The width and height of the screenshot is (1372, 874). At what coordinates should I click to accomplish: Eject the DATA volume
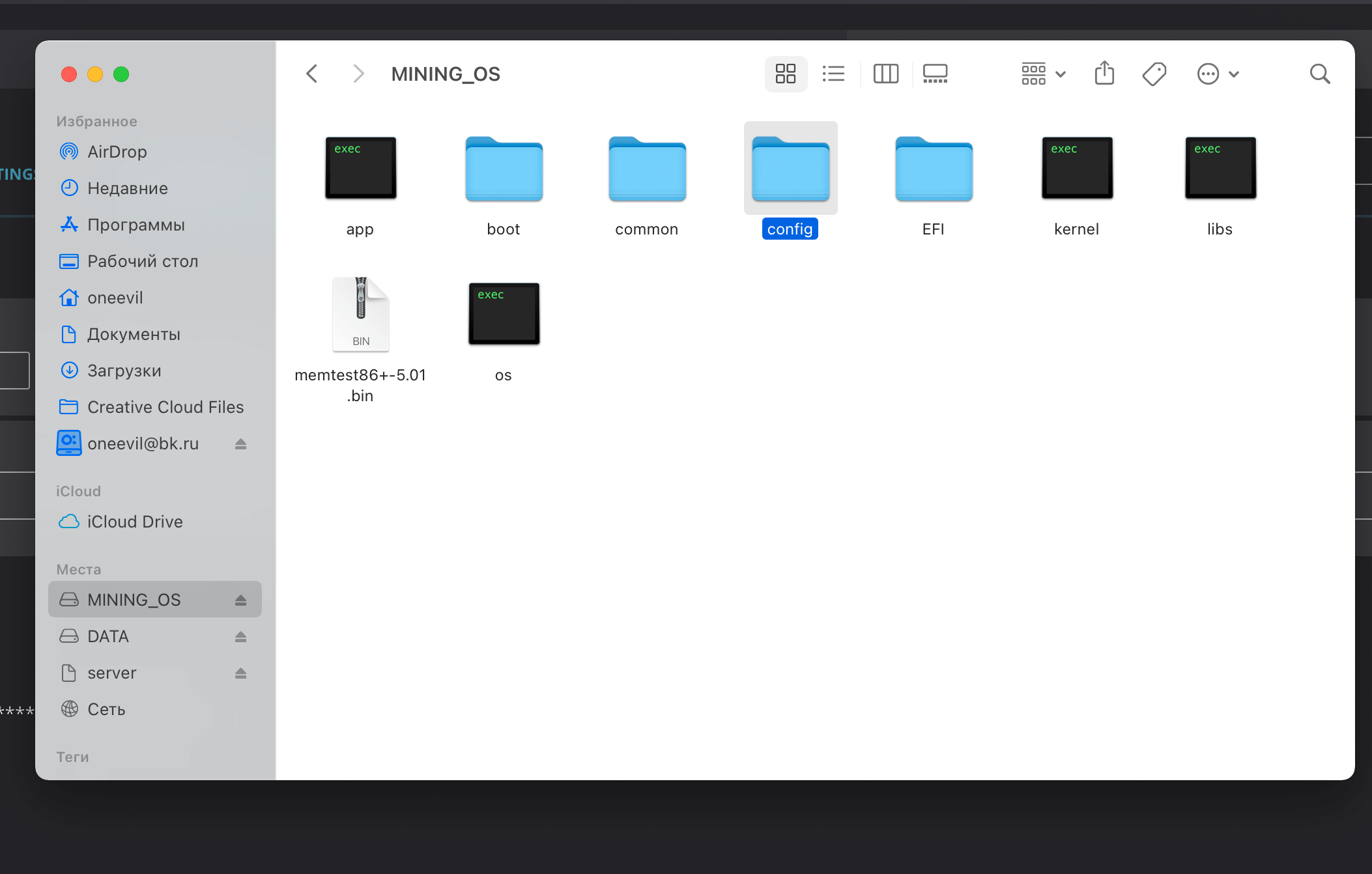(240, 636)
